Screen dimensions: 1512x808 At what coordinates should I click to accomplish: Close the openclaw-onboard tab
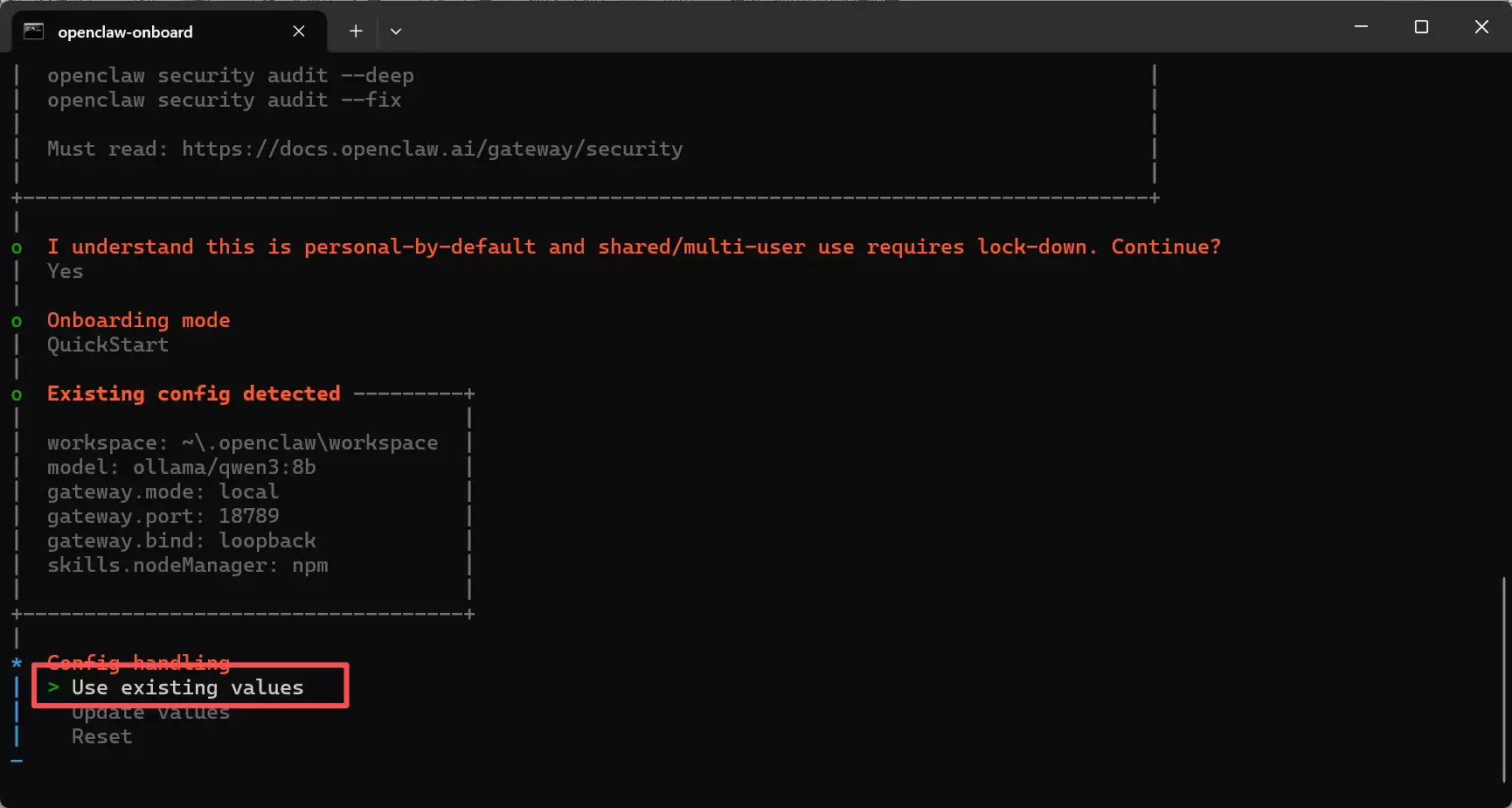pos(299,31)
